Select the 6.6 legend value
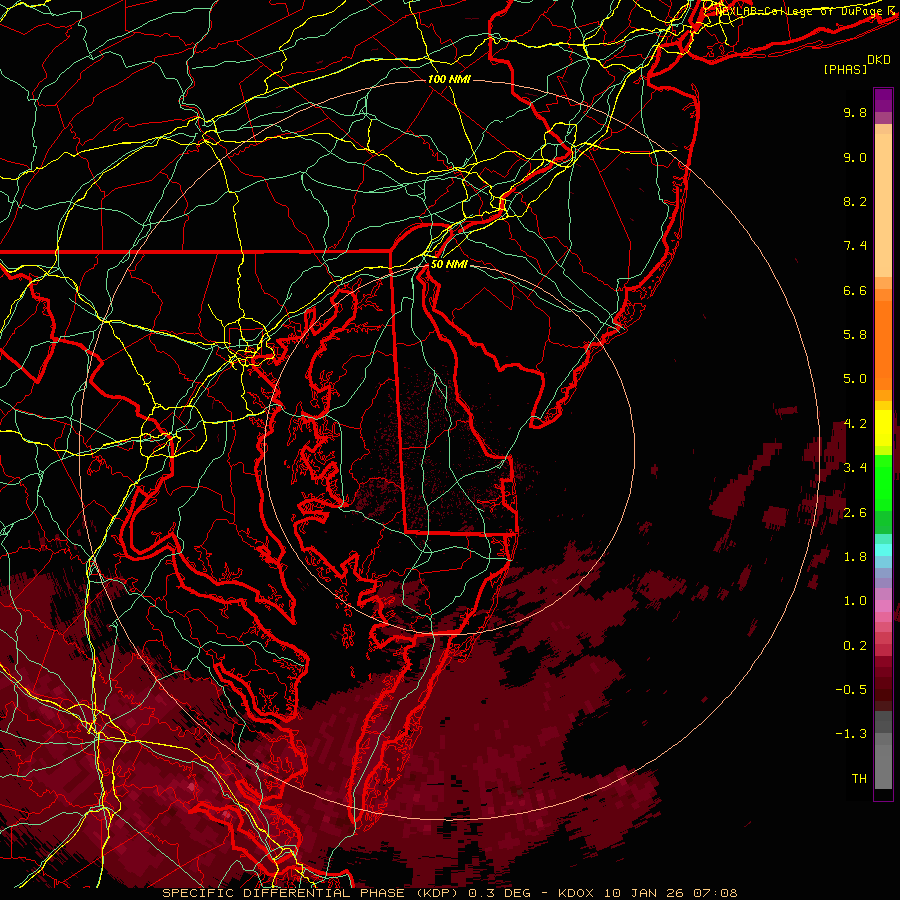 (x=855, y=290)
